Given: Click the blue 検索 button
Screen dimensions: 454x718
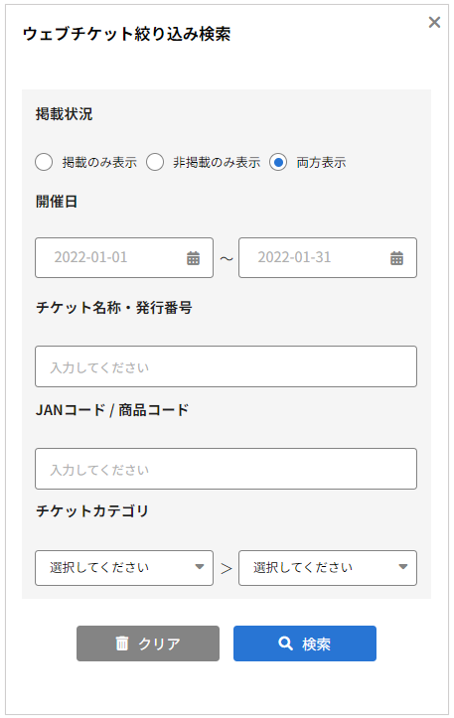Looking at the screenshot, I should [305, 643].
